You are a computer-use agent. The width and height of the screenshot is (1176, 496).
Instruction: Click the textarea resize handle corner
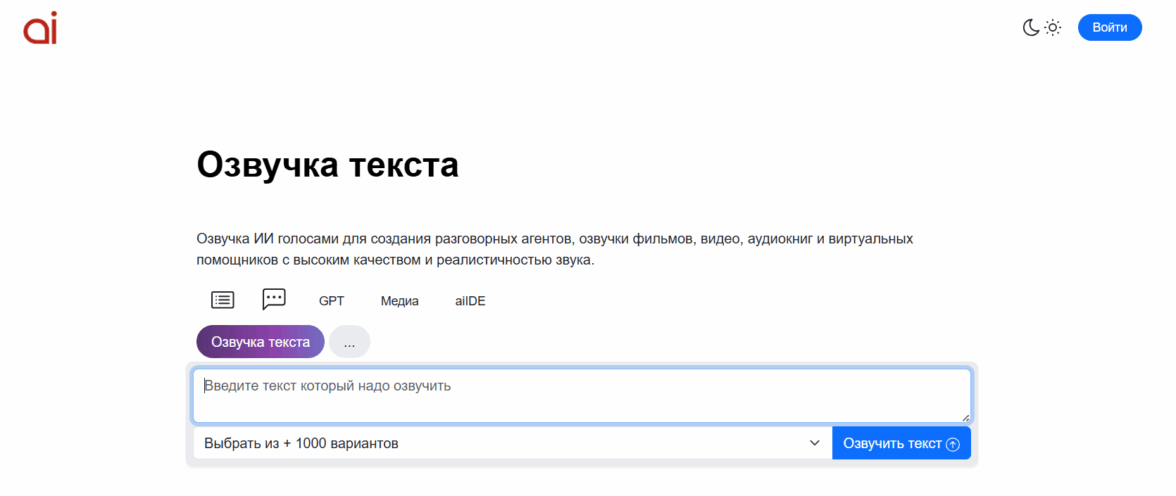tap(965, 417)
